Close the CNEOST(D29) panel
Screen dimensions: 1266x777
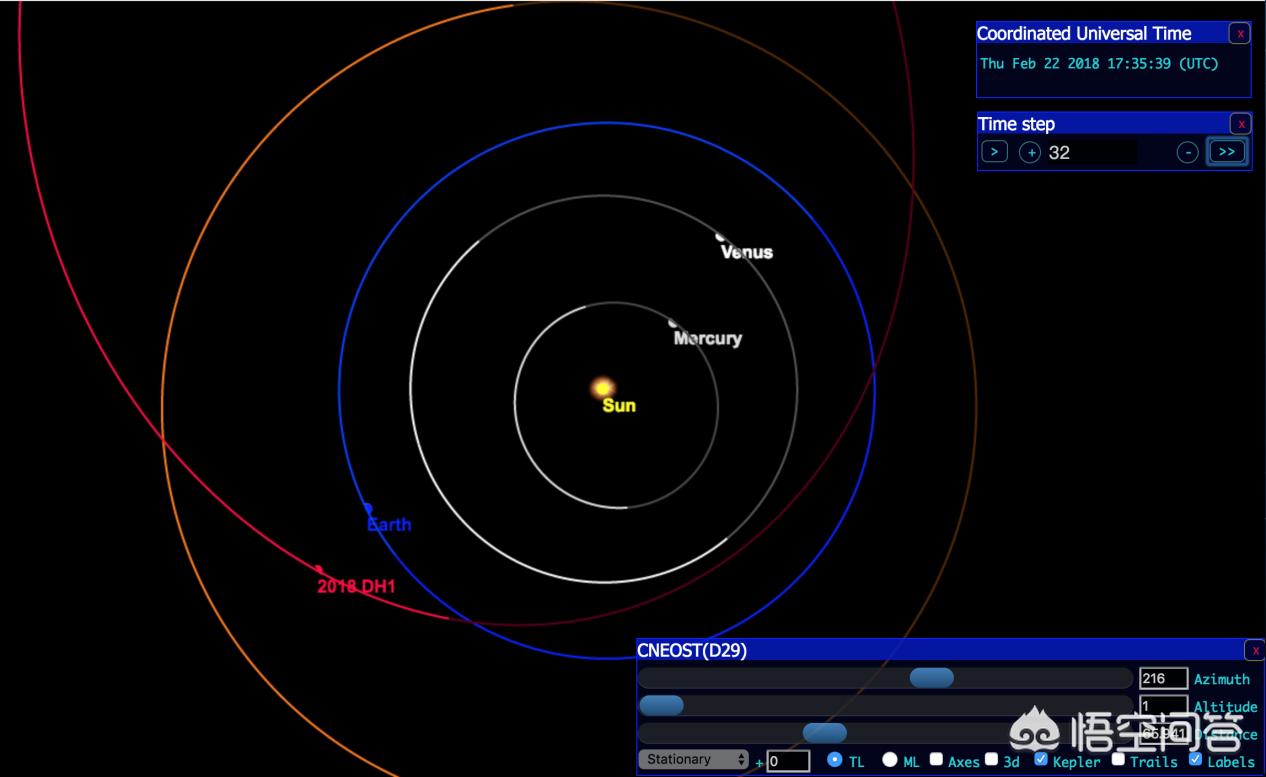1254,650
